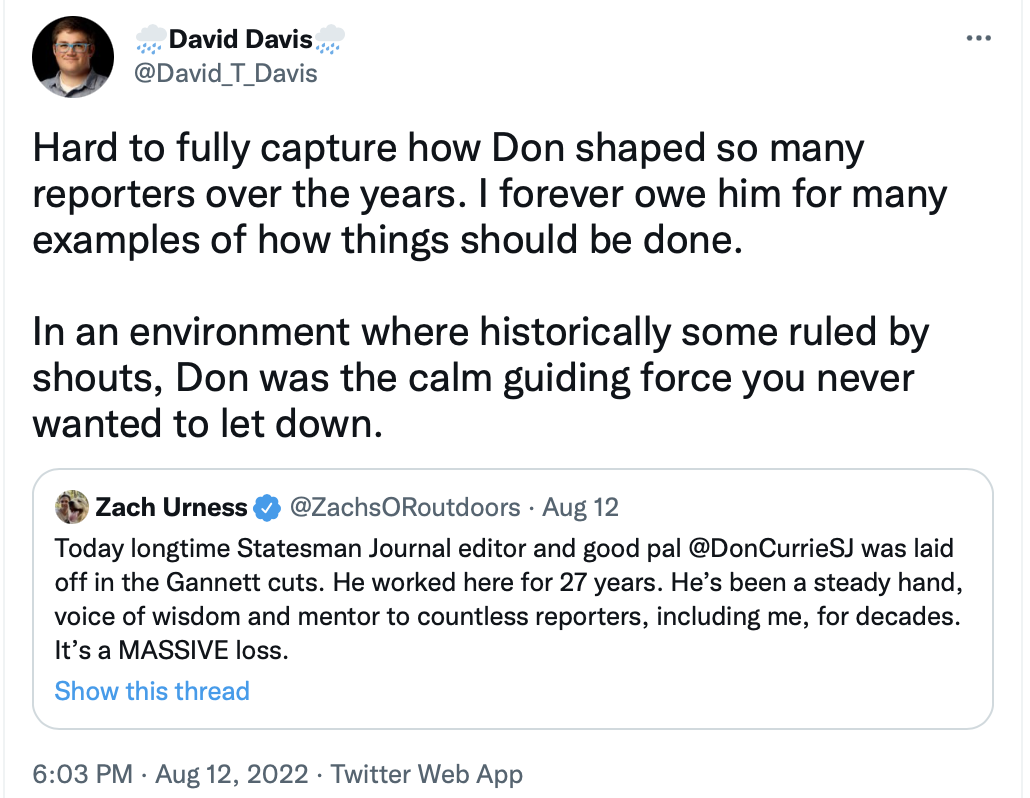This screenshot has width=1030, height=798.
Task: Select the Zach Urness author name
Action: tap(171, 507)
